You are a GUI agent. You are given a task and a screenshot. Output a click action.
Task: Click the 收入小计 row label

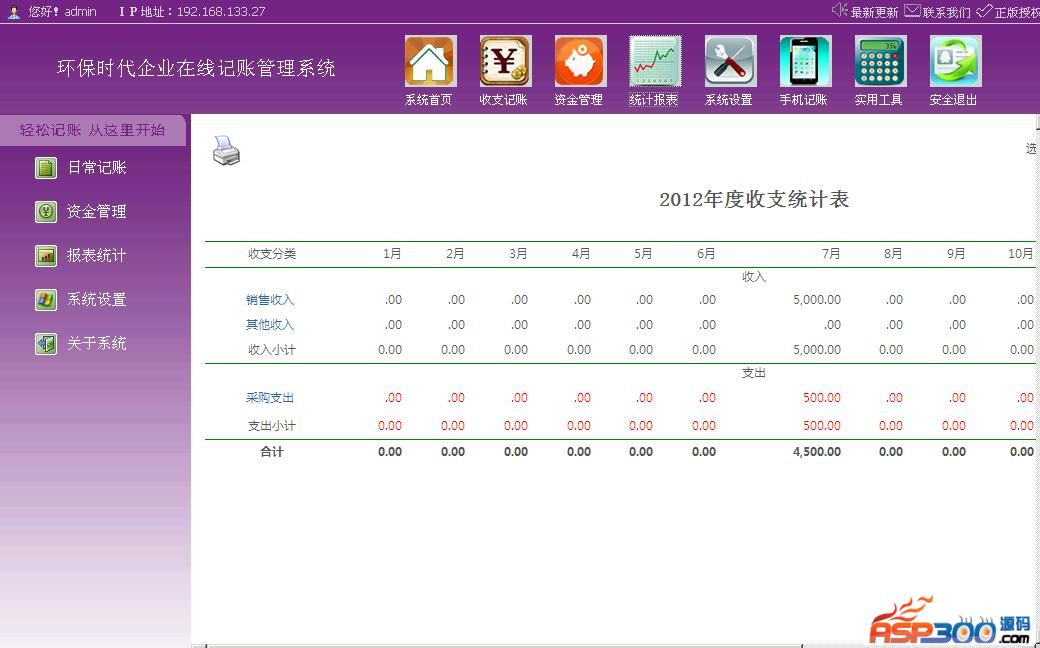(272, 350)
